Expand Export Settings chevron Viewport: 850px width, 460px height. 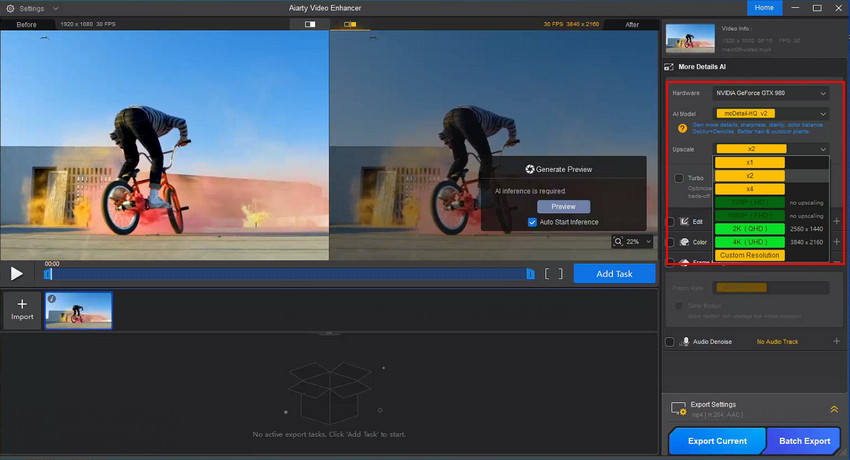pyautogui.click(x=834, y=410)
